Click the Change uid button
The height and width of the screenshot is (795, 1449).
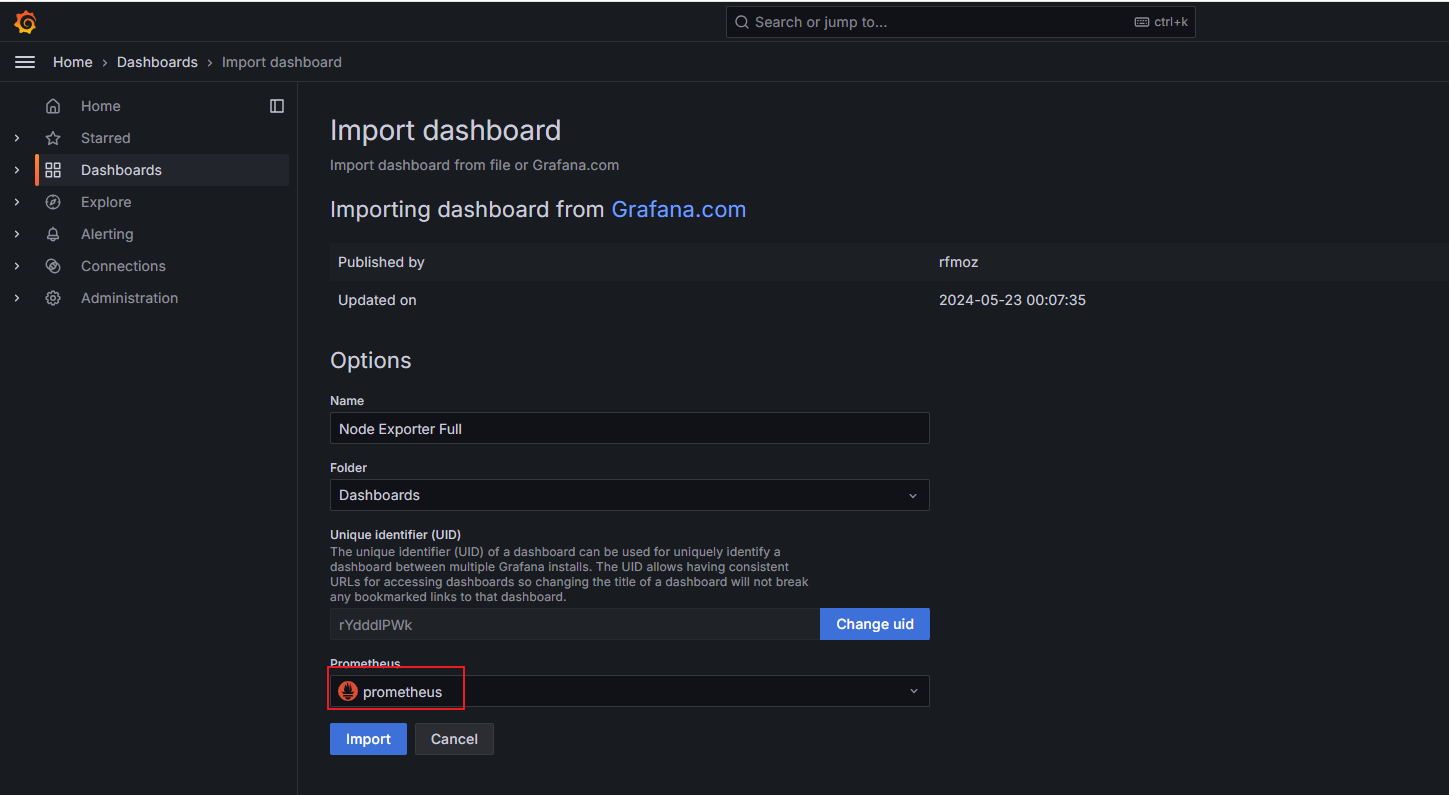tap(874, 624)
